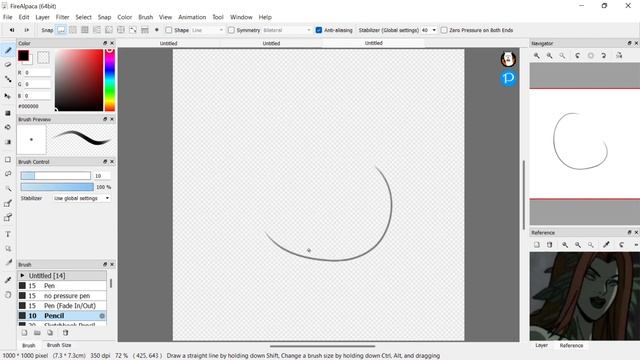Screen dimensions: 640x360
Task: Open the Filter menu
Action: 62,17
